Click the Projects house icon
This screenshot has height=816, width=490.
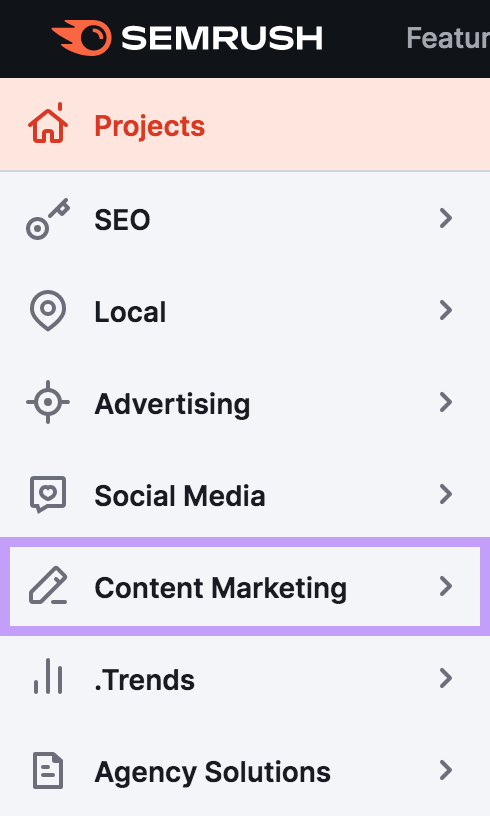pyautogui.click(x=48, y=123)
